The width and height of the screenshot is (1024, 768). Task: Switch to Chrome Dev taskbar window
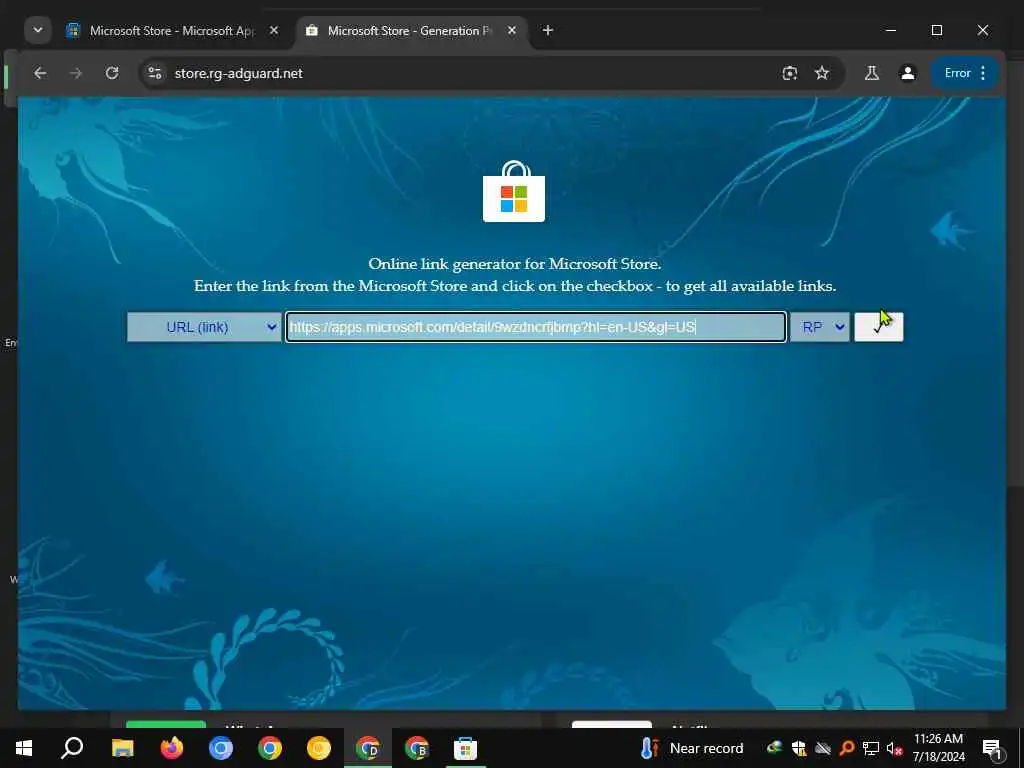tap(368, 748)
